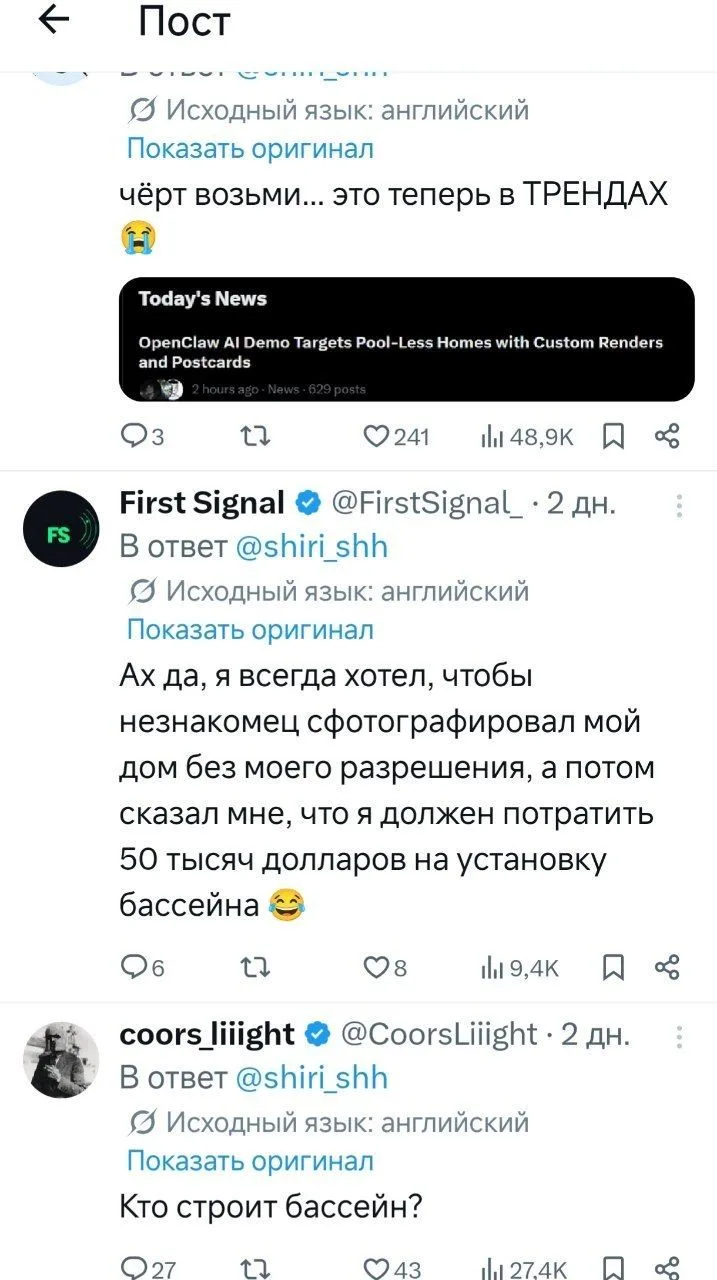
Task: Open the Today's News OpenClaw card
Action: click(x=406, y=339)
